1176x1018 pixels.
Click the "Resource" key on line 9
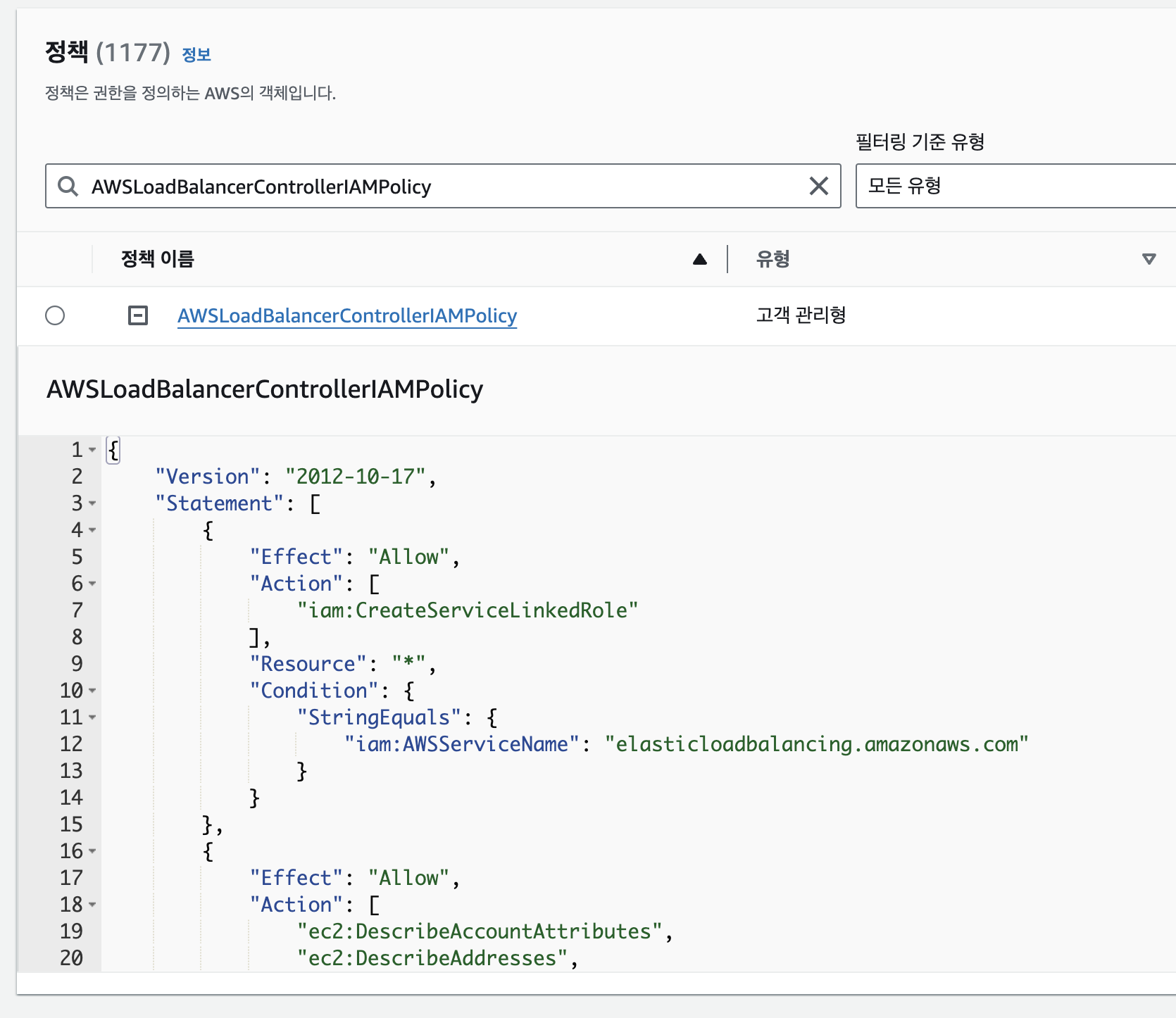308,664
